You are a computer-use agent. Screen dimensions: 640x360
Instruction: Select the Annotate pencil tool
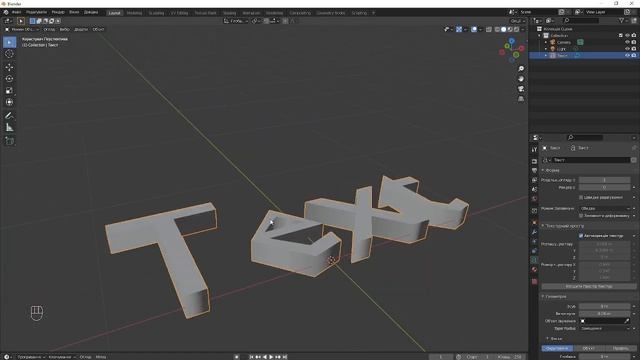click(x=9, y=116)
